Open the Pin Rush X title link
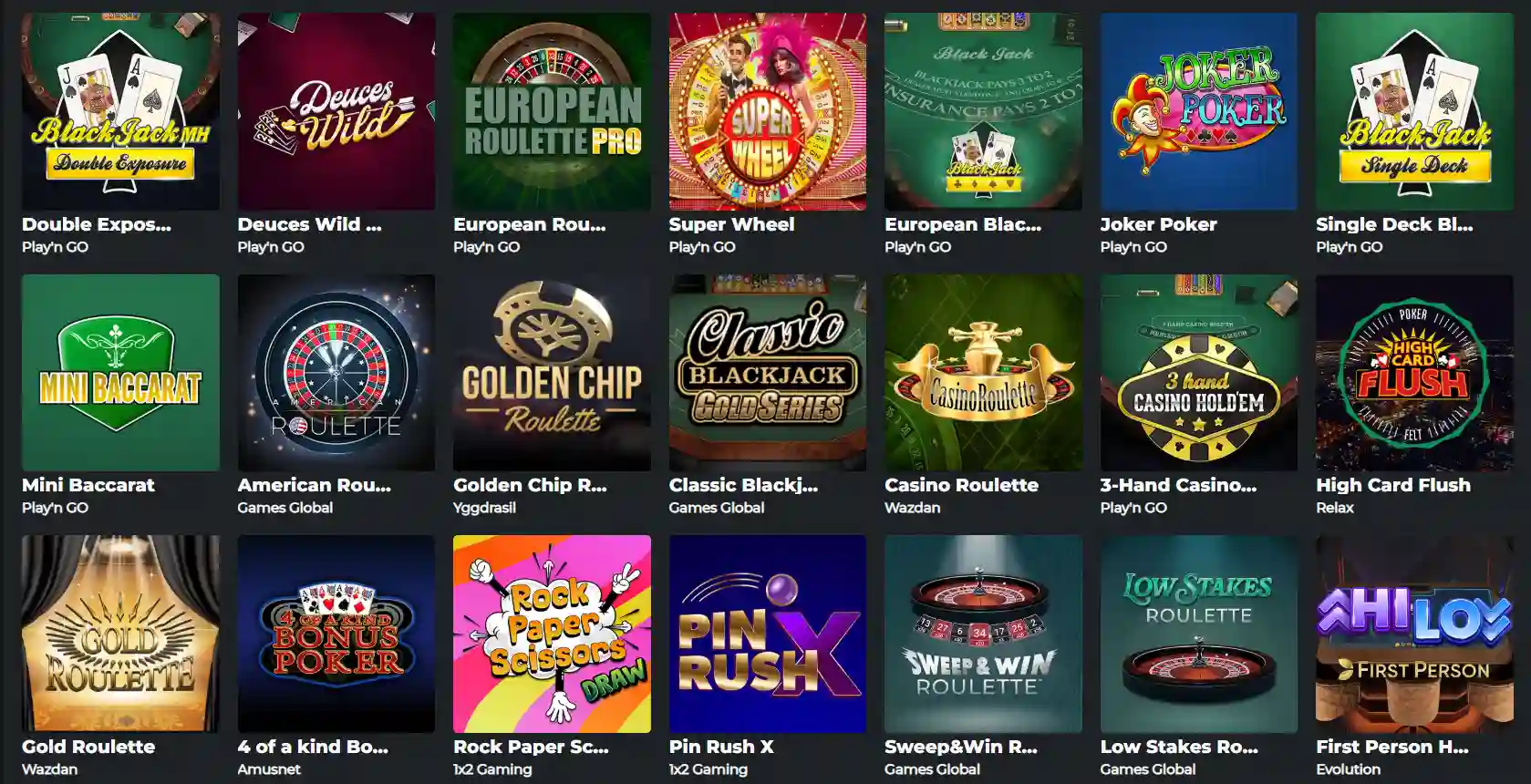 [x=721, y=747]
